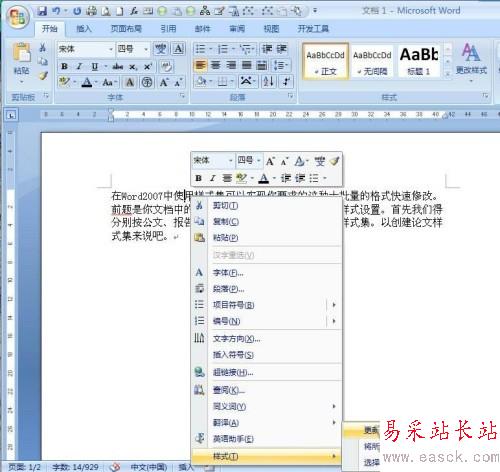Toggle Bold in ribbon font group

coord(64,66)
